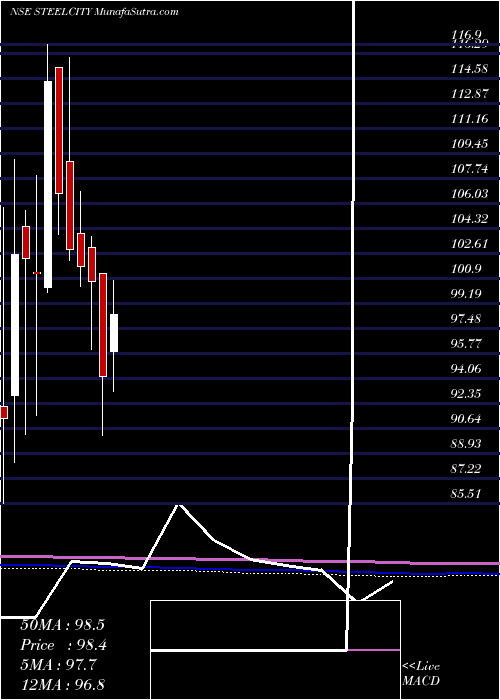The image size is (500, 700).
Task: Click the tallest white candlestick body
Action: pos(48,184)
